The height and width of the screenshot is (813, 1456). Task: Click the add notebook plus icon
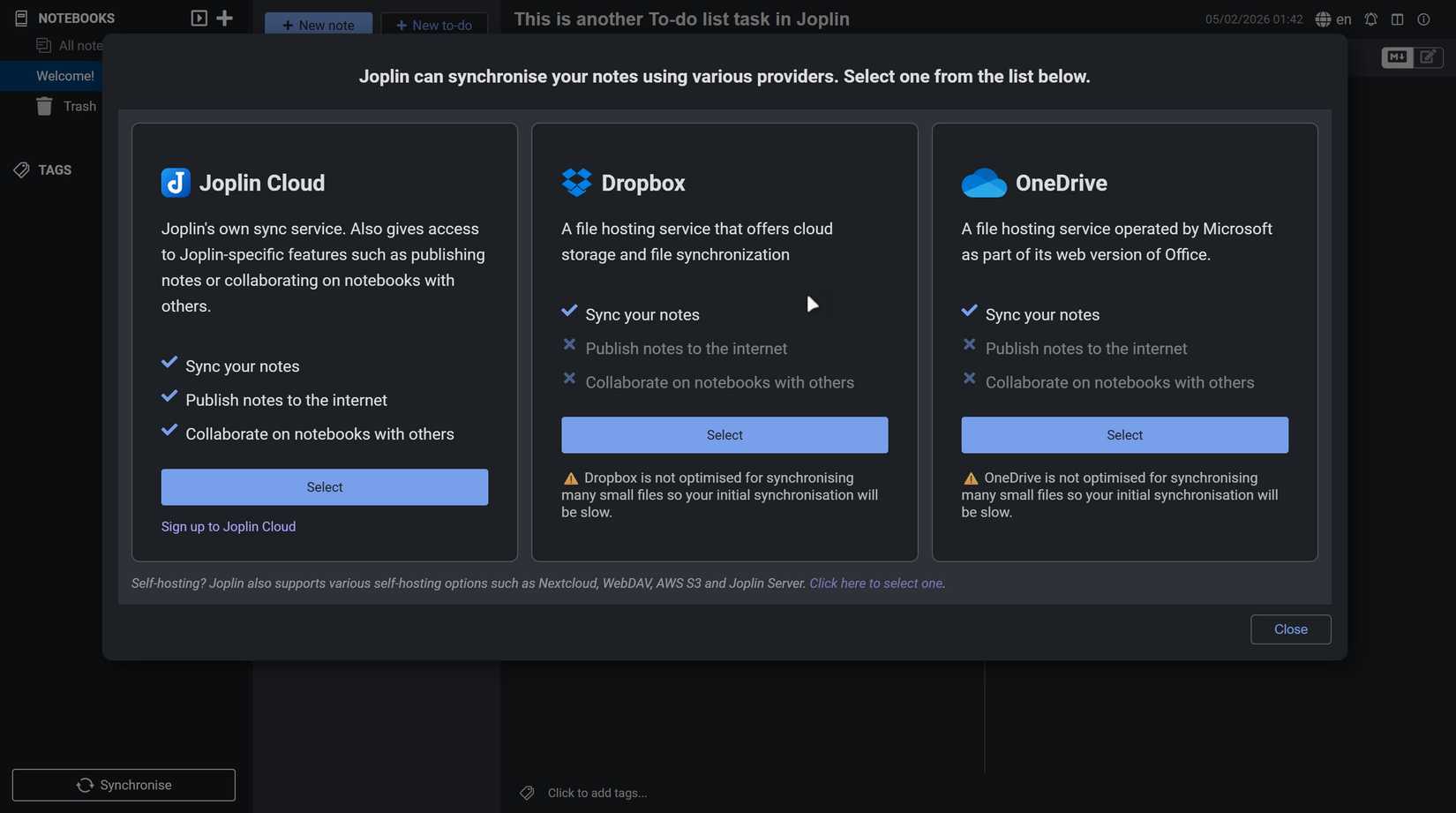click(225, 18)
